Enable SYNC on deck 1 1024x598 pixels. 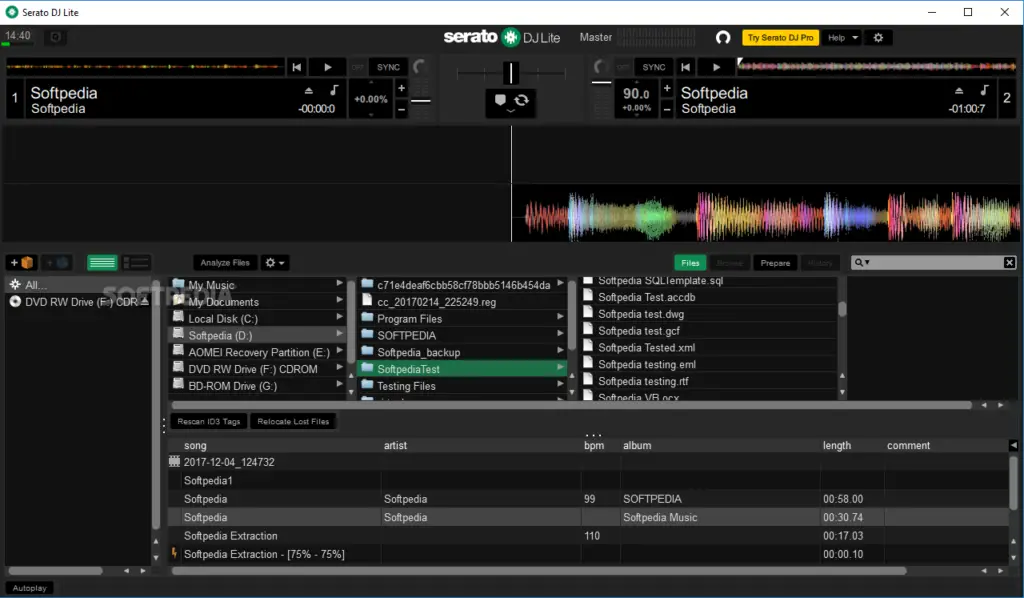coord(388,67)
